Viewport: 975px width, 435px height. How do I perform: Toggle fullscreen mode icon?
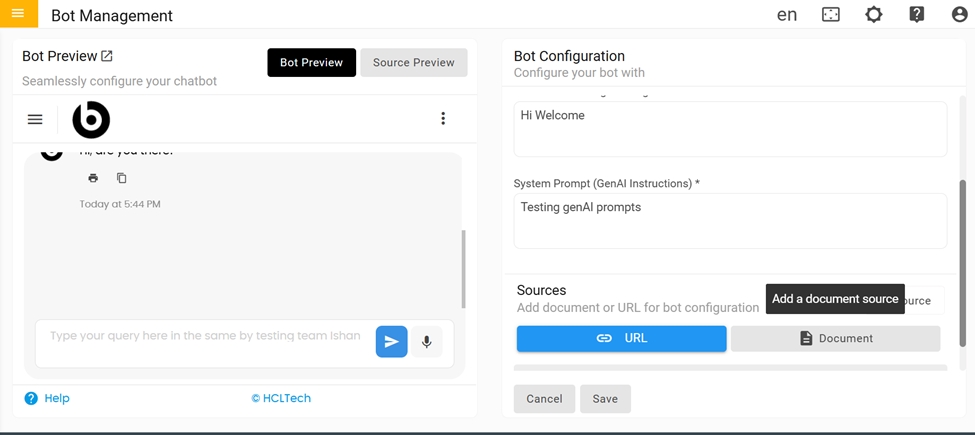click(831, 15)
